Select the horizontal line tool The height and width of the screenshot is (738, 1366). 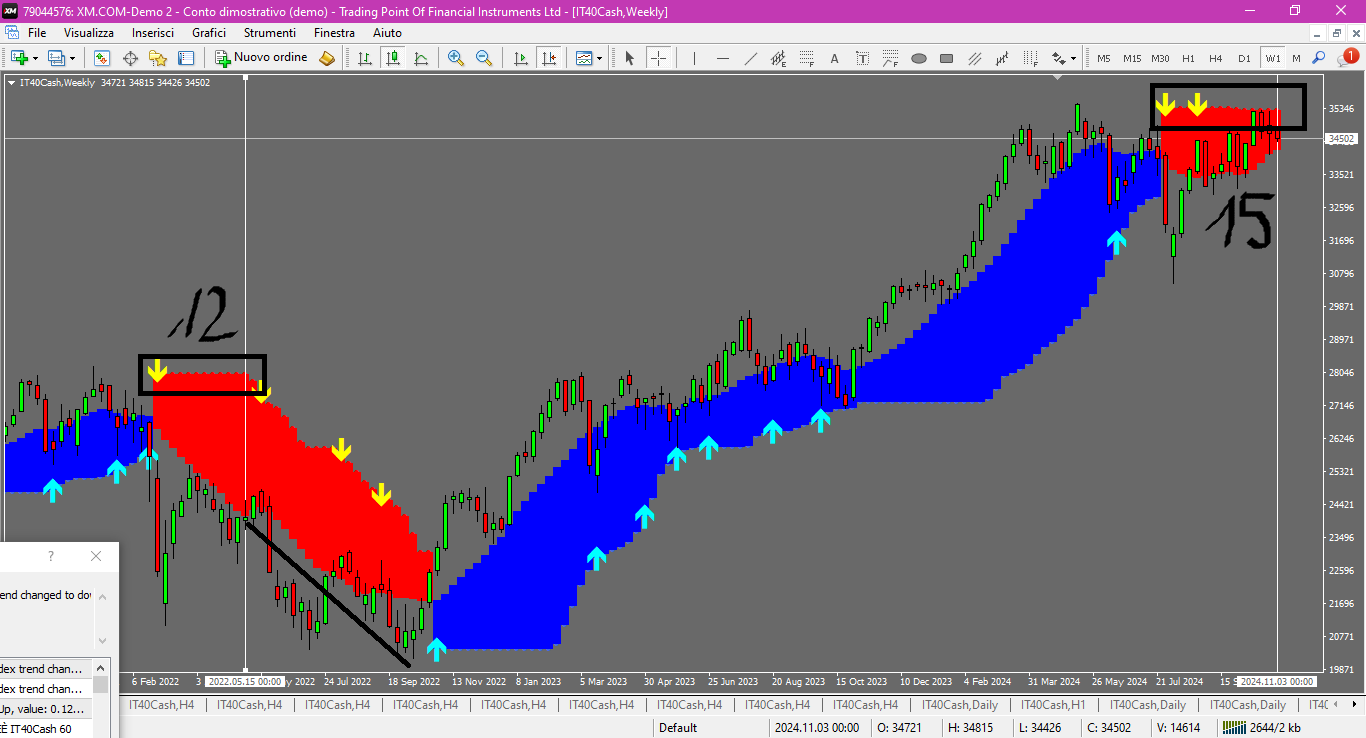(723, 58)
